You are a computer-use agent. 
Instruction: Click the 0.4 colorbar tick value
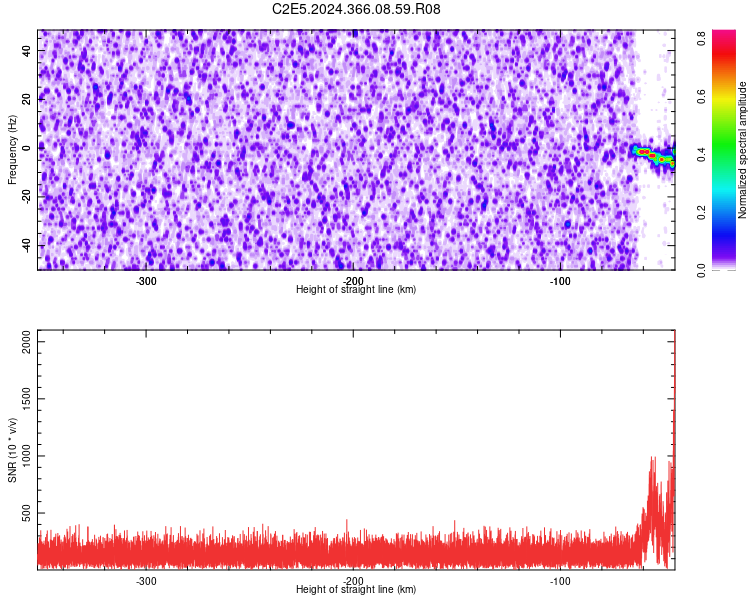pos(702,154)
